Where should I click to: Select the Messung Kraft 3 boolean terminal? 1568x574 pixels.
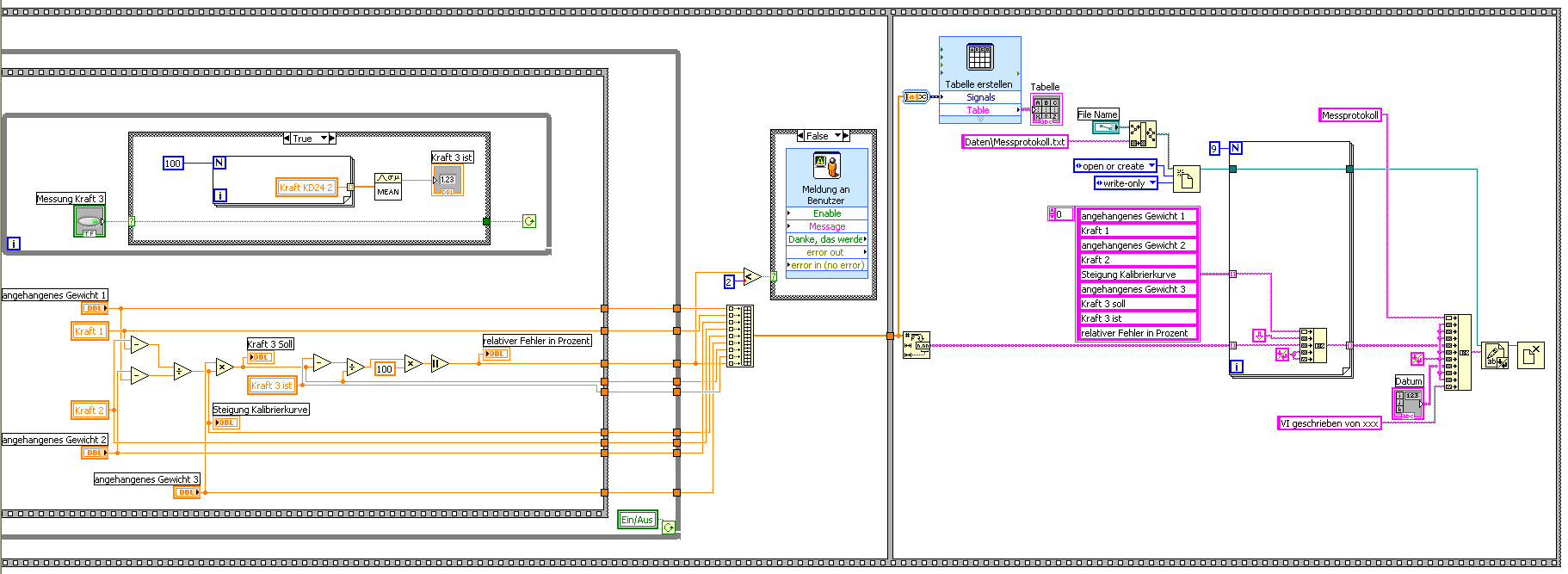pyautogui.click(x=90, y=222)
